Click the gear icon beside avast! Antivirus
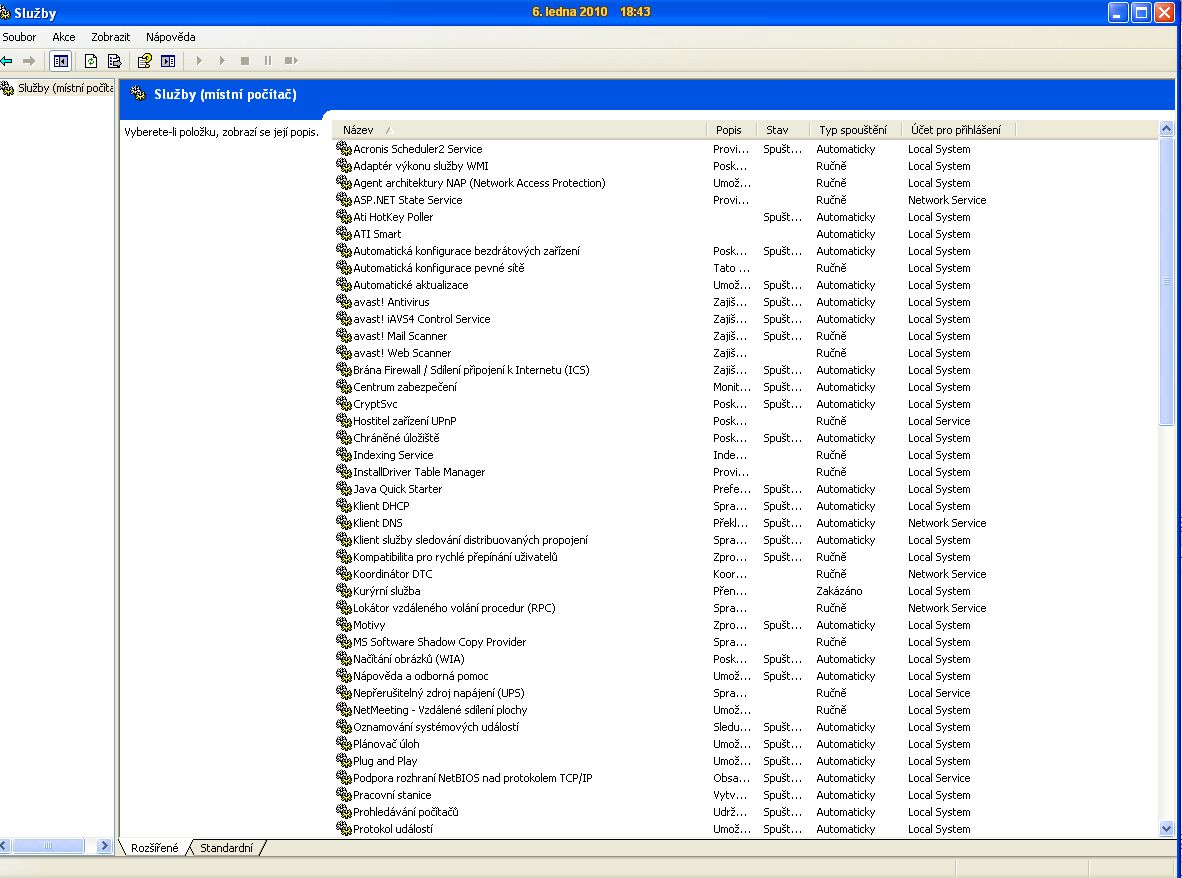Viewport: 1182px width, 878px height. [343, 302]
